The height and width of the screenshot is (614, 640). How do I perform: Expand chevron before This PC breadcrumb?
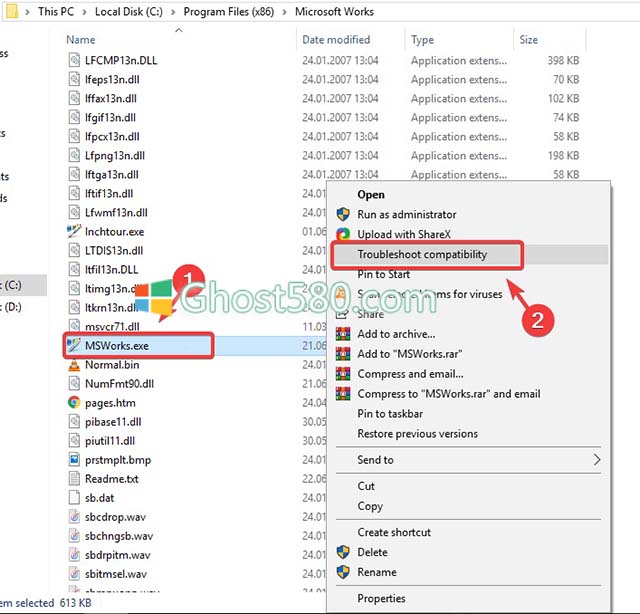[27, 12]
